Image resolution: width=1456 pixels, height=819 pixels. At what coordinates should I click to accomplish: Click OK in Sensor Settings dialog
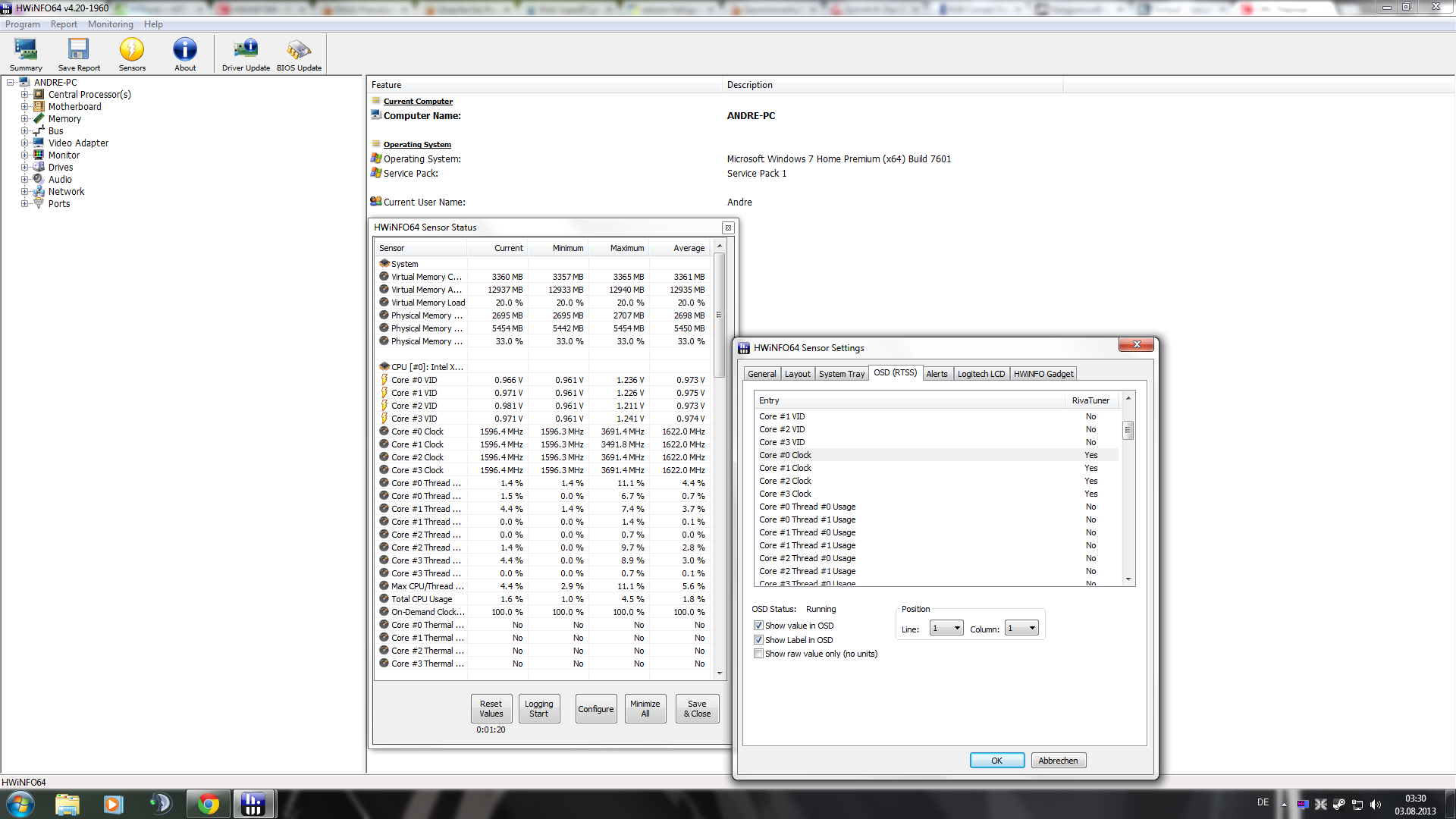pyautogui.click(x=996, y=761)
